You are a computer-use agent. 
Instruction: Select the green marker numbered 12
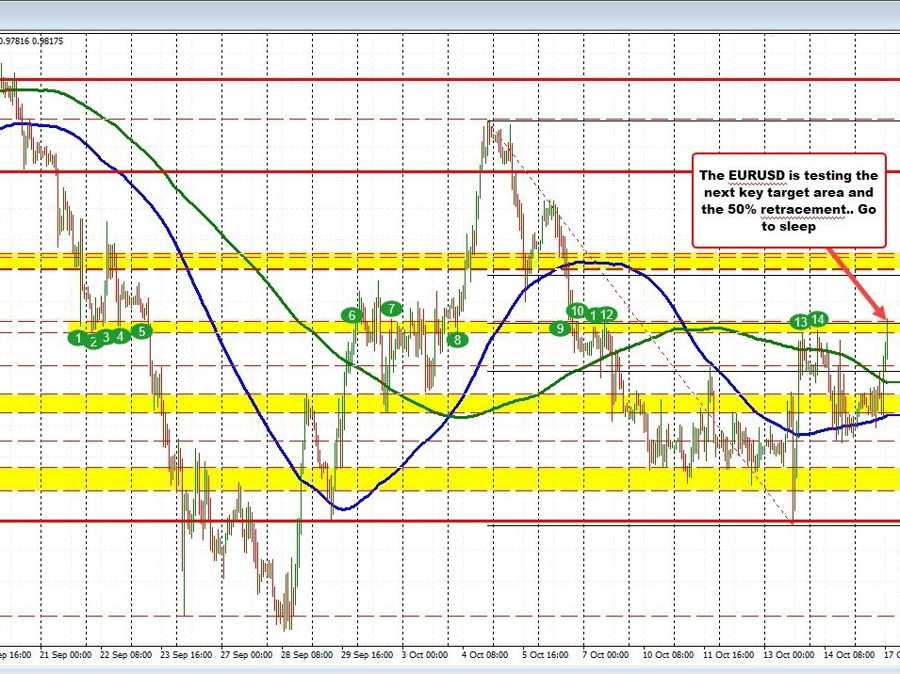coord(607,315)
